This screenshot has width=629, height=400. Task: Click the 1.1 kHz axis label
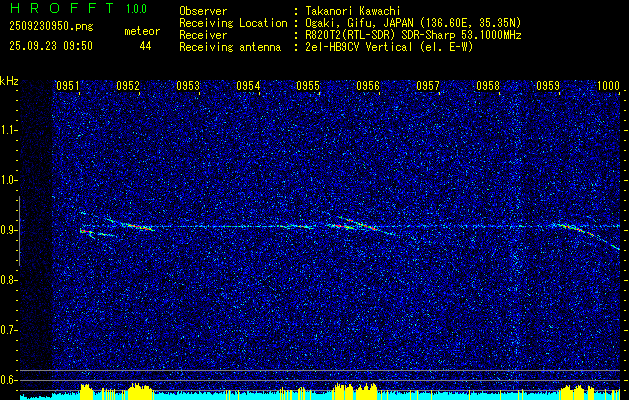tap(8, 130)
